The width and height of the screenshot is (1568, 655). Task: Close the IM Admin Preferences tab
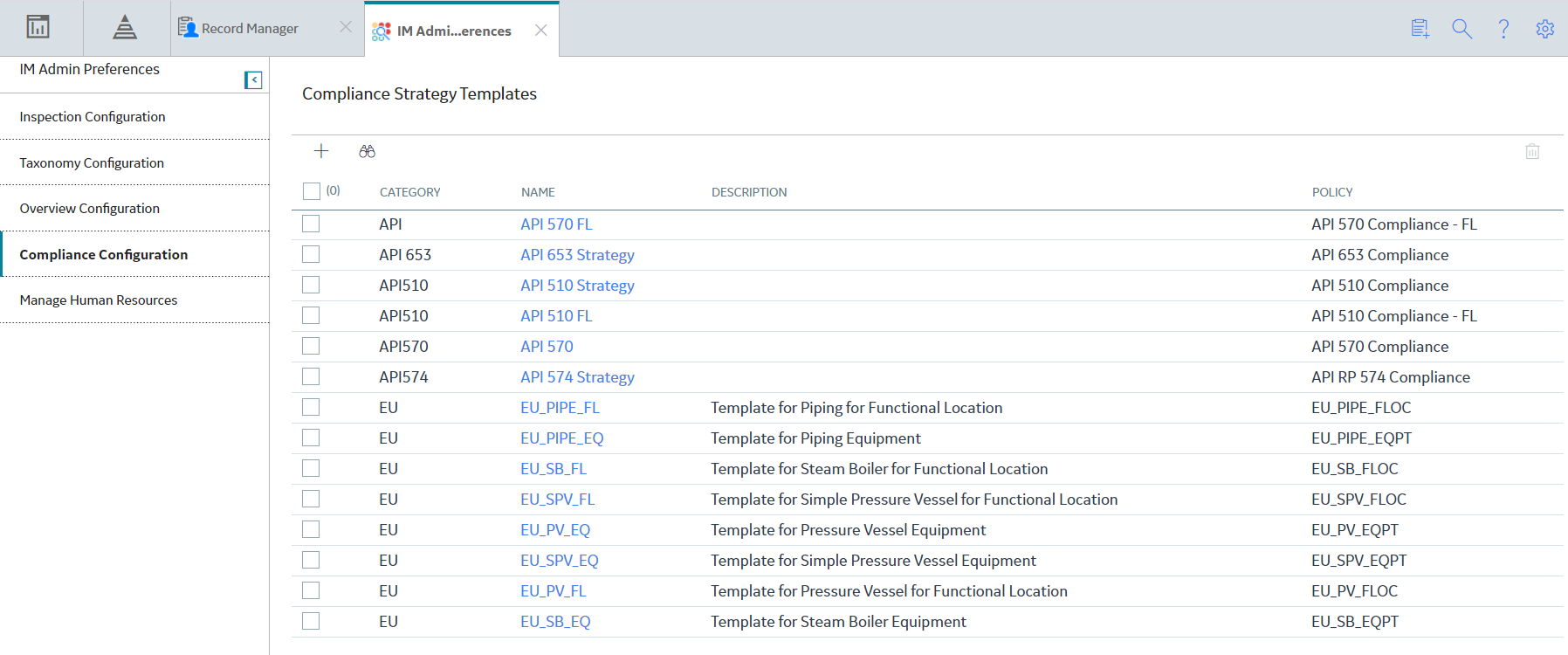[x=541, y=30]
